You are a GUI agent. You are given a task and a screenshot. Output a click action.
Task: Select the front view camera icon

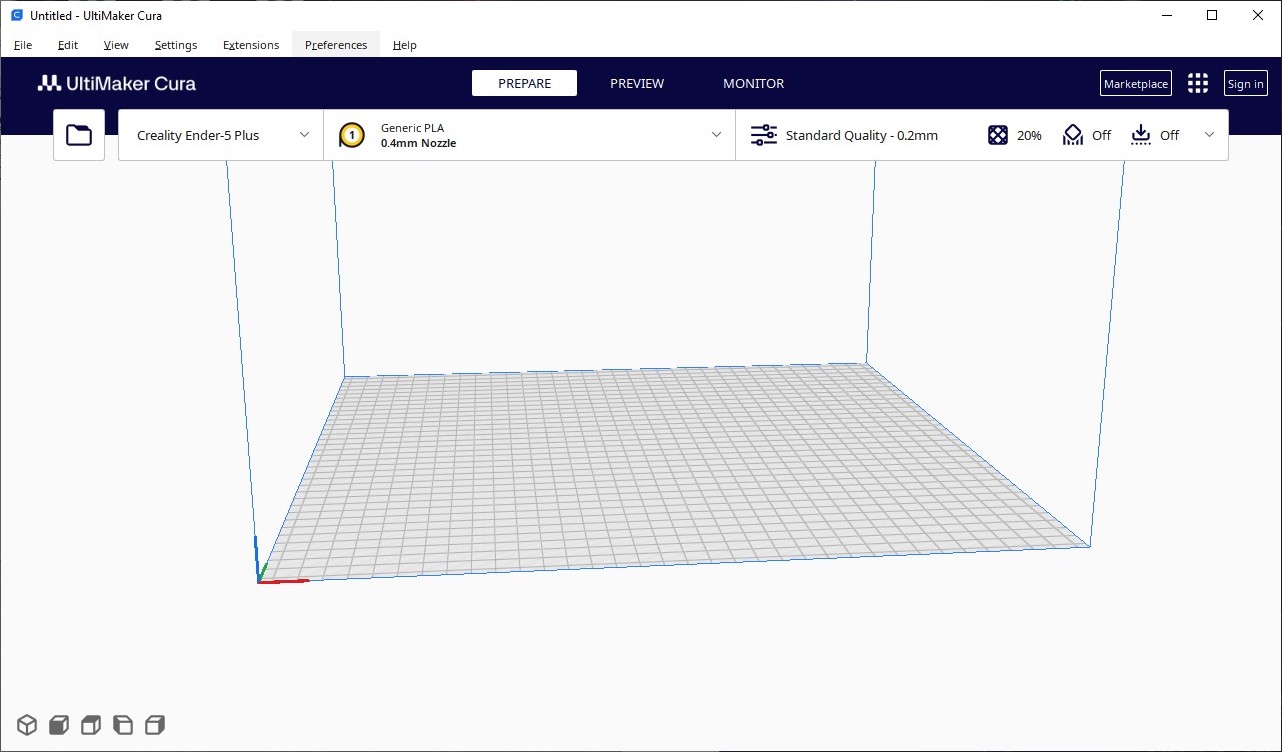click(59, 725)
